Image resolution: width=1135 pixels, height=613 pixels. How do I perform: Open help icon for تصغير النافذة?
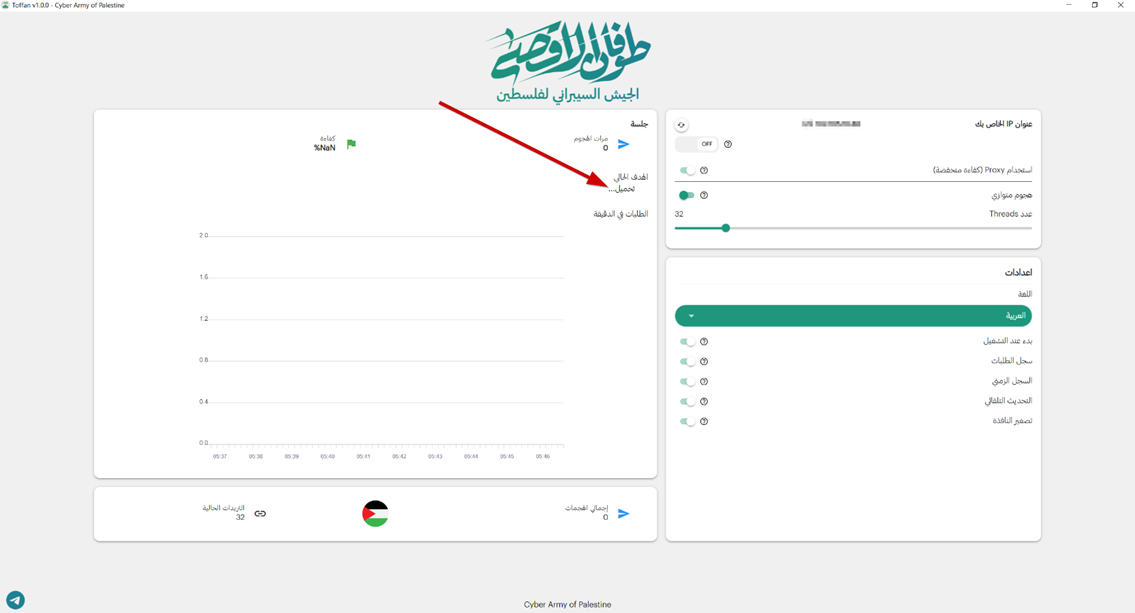[x=704, y=421]
